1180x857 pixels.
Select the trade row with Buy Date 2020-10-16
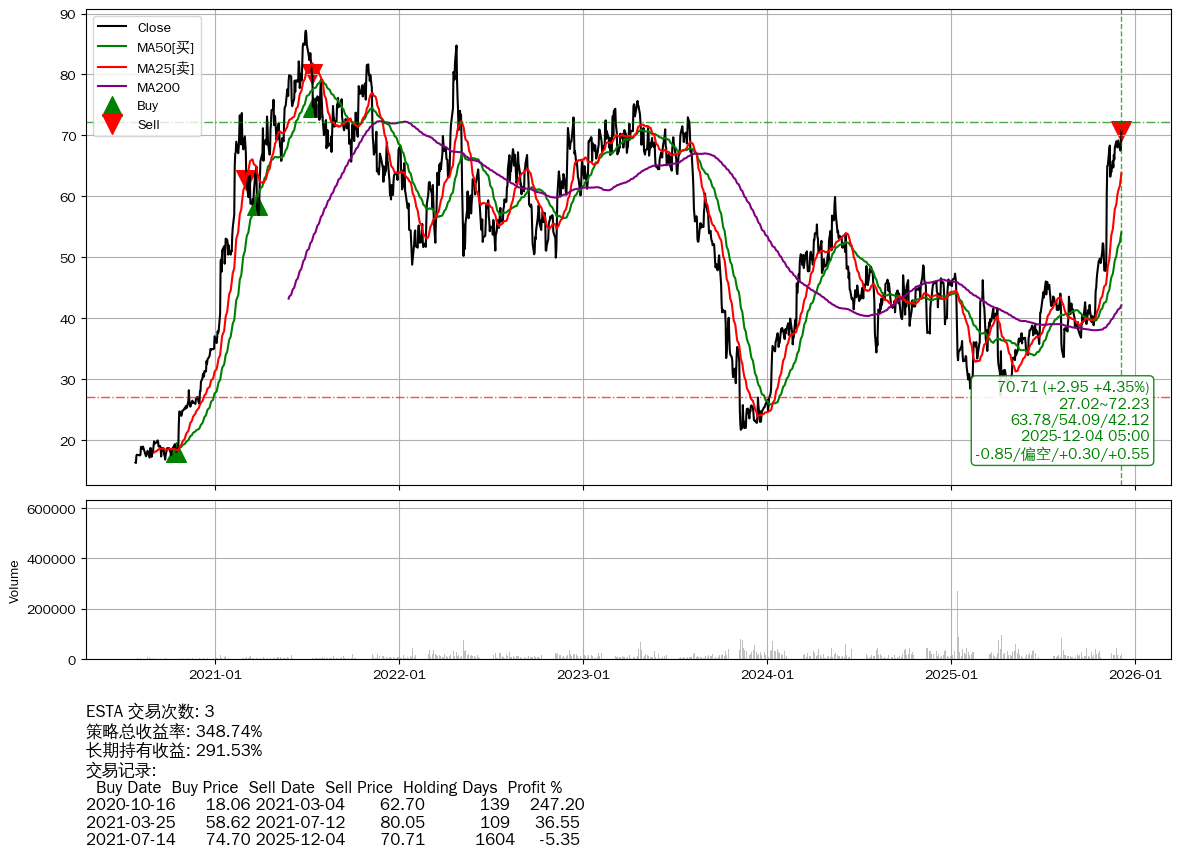[334, 805]
